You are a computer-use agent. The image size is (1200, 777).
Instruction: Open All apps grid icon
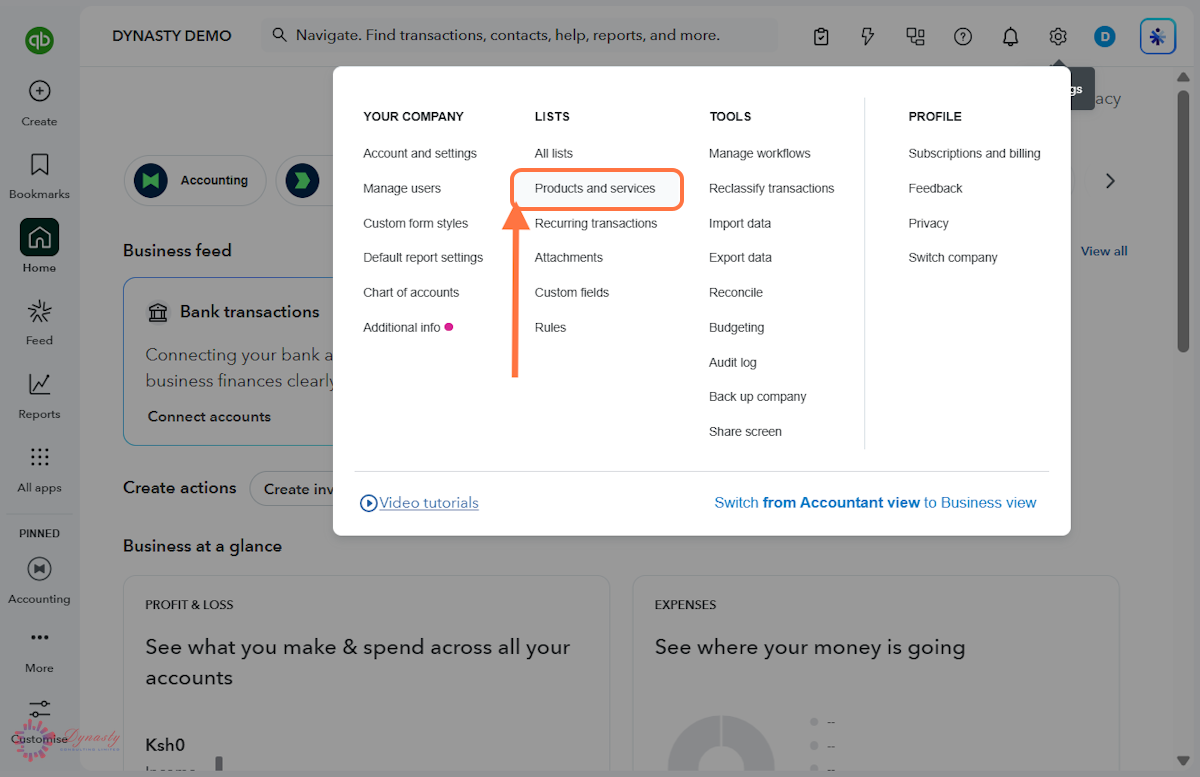point(39,457)
